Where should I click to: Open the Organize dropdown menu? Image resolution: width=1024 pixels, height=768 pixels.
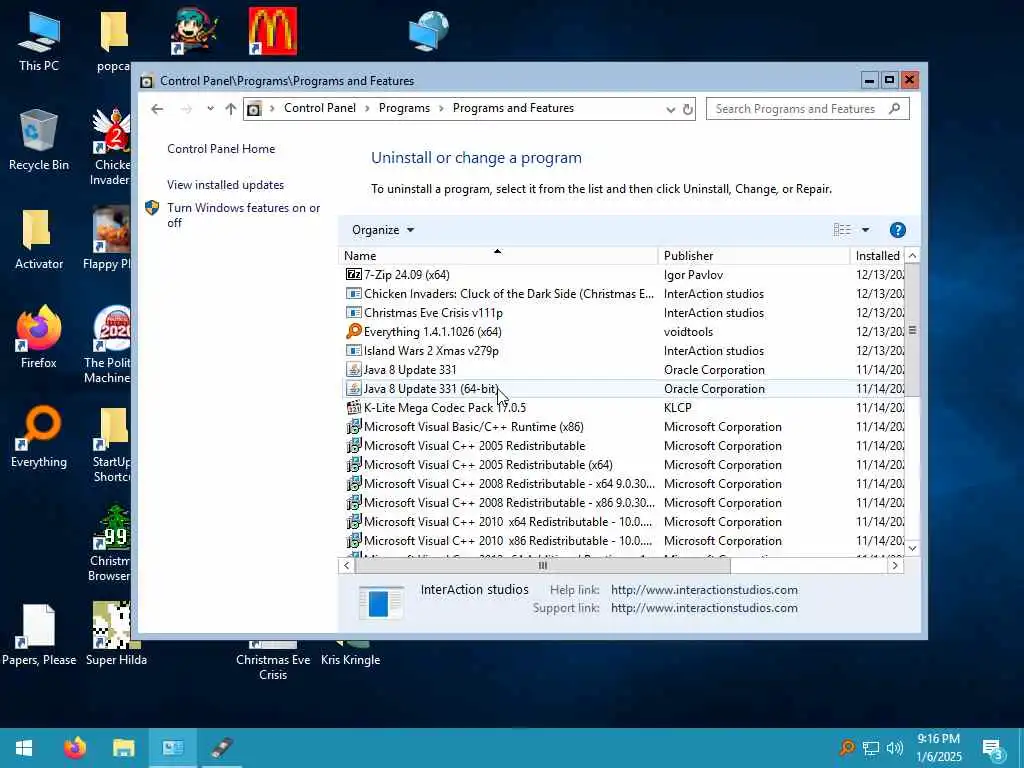point(383,230)
